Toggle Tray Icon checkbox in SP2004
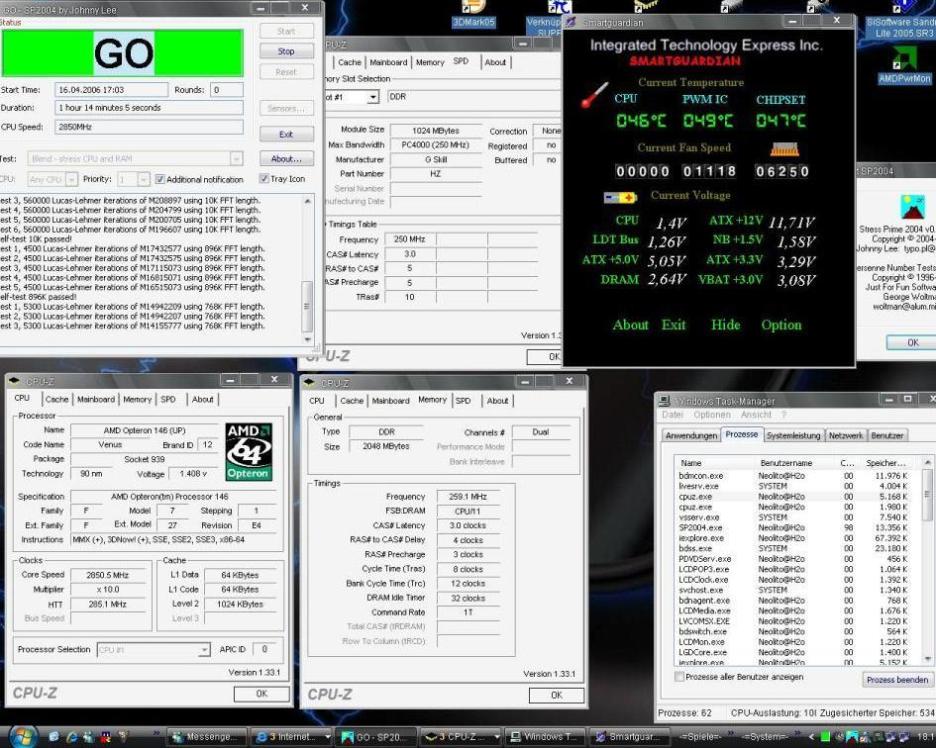This screenshot has height=748, width=936. point(263,178)
